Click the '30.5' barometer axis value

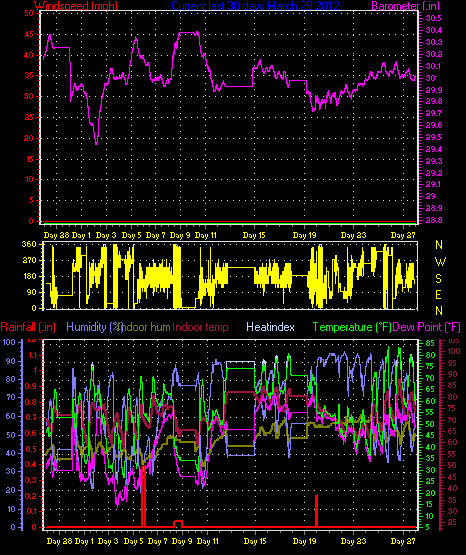433,18
